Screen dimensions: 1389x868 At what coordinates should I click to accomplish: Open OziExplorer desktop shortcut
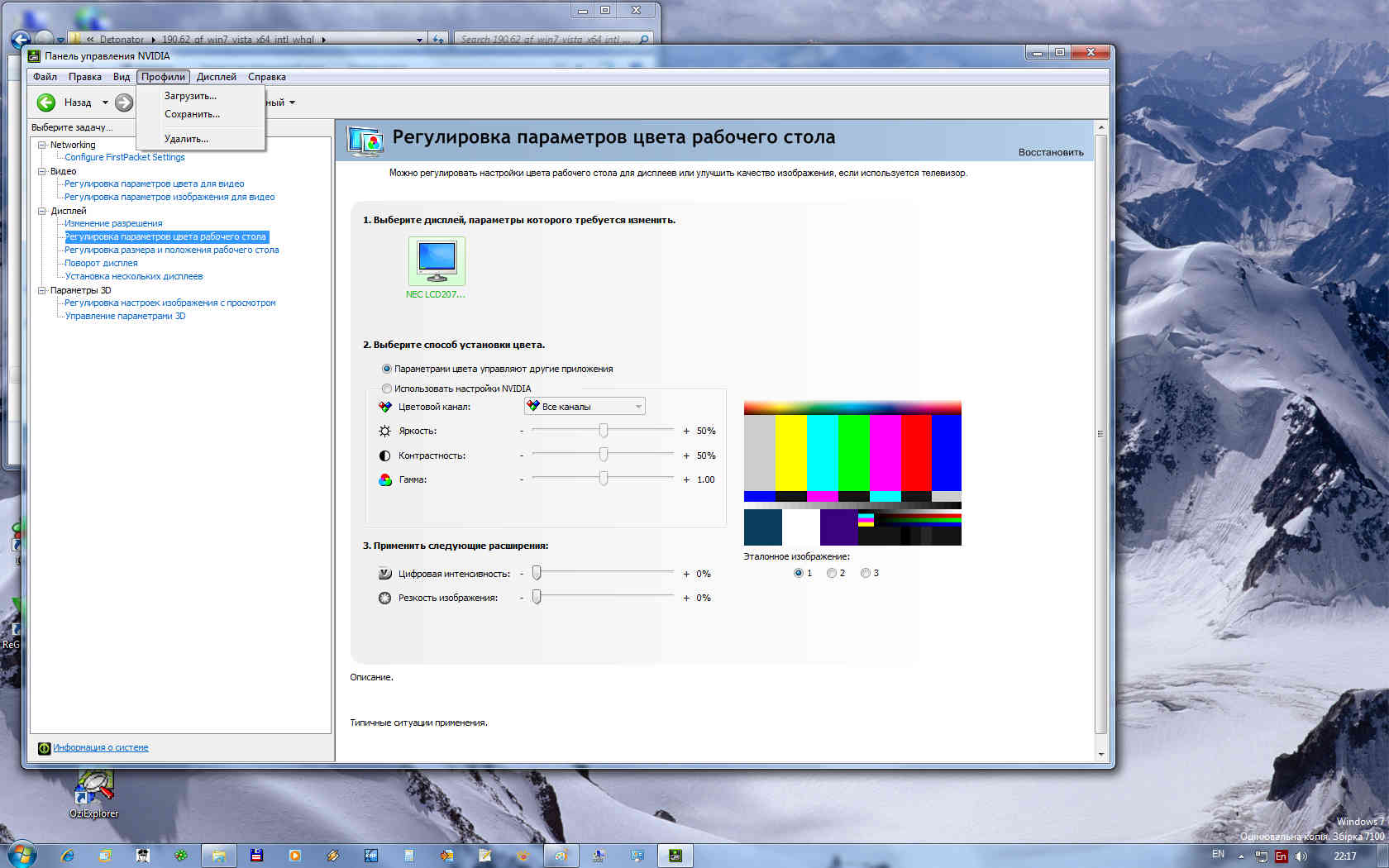click(x=94, y=791)
